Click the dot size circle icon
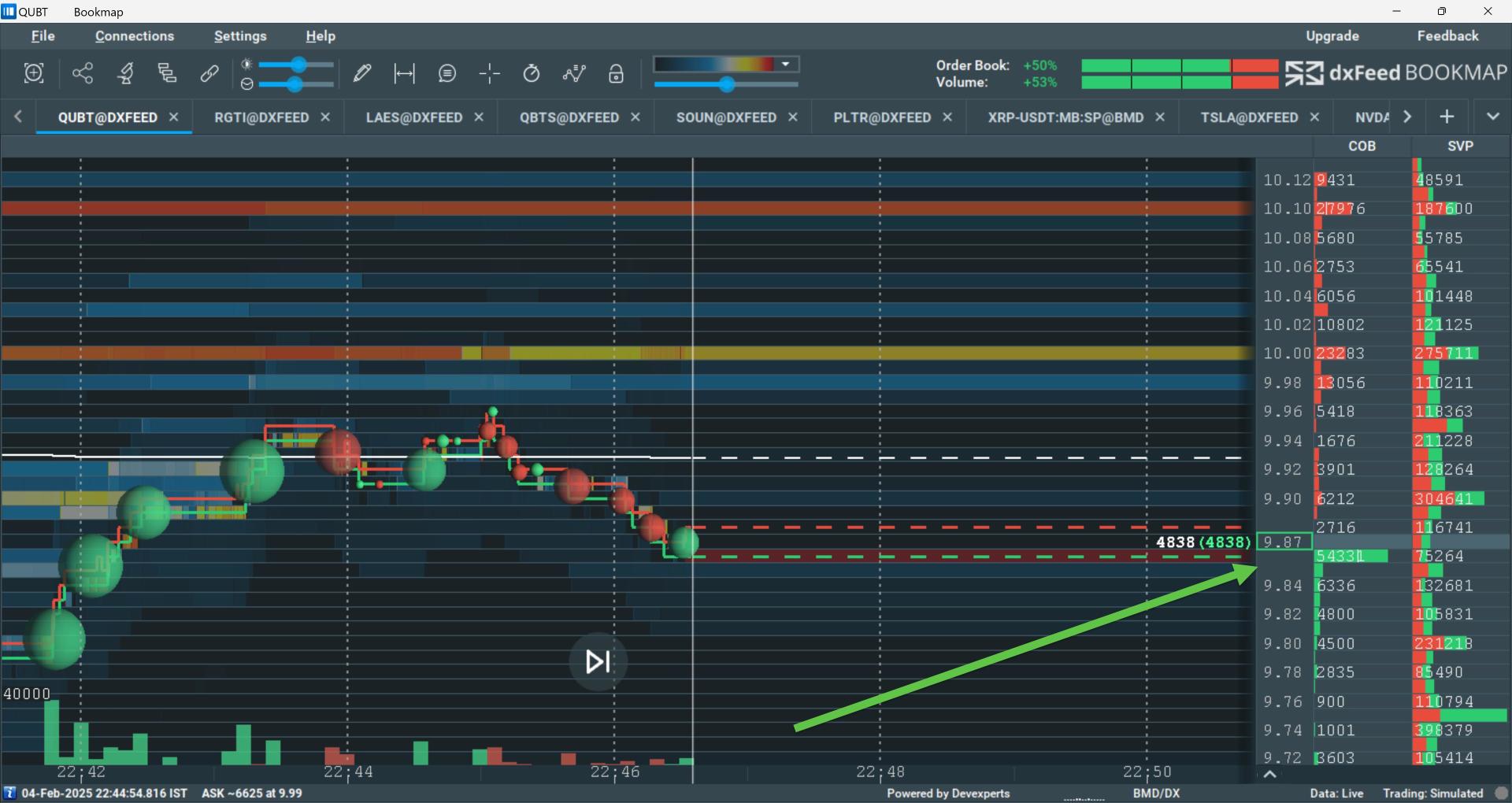 point(246,83)
